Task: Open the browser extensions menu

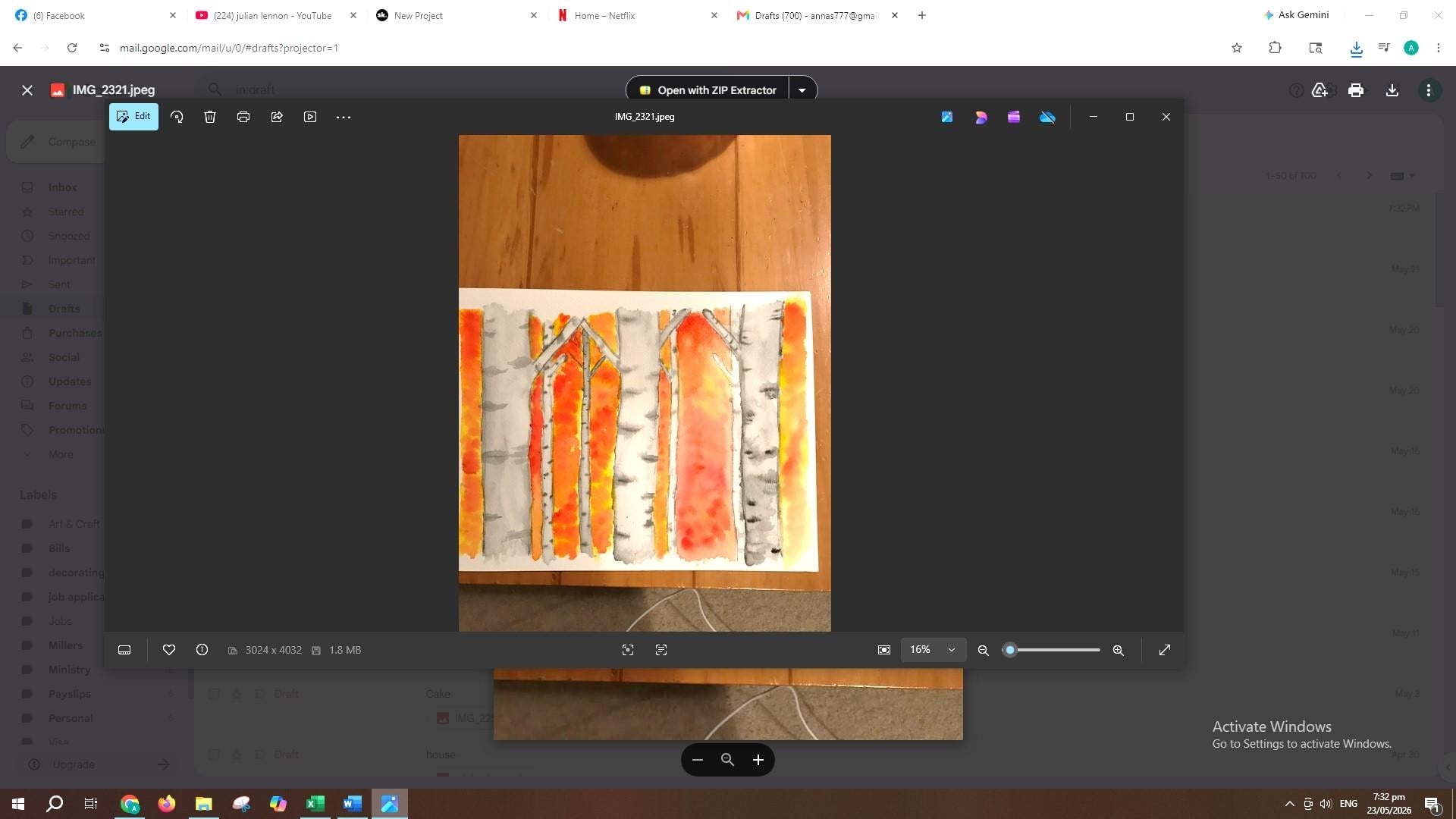Action: 1275,48
